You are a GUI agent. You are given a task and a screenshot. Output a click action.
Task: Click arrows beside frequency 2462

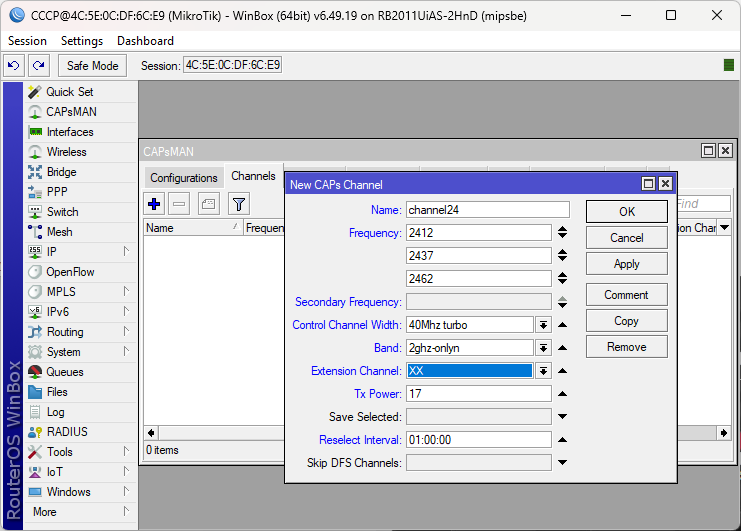pyautogui.click(x=562, y=278)
